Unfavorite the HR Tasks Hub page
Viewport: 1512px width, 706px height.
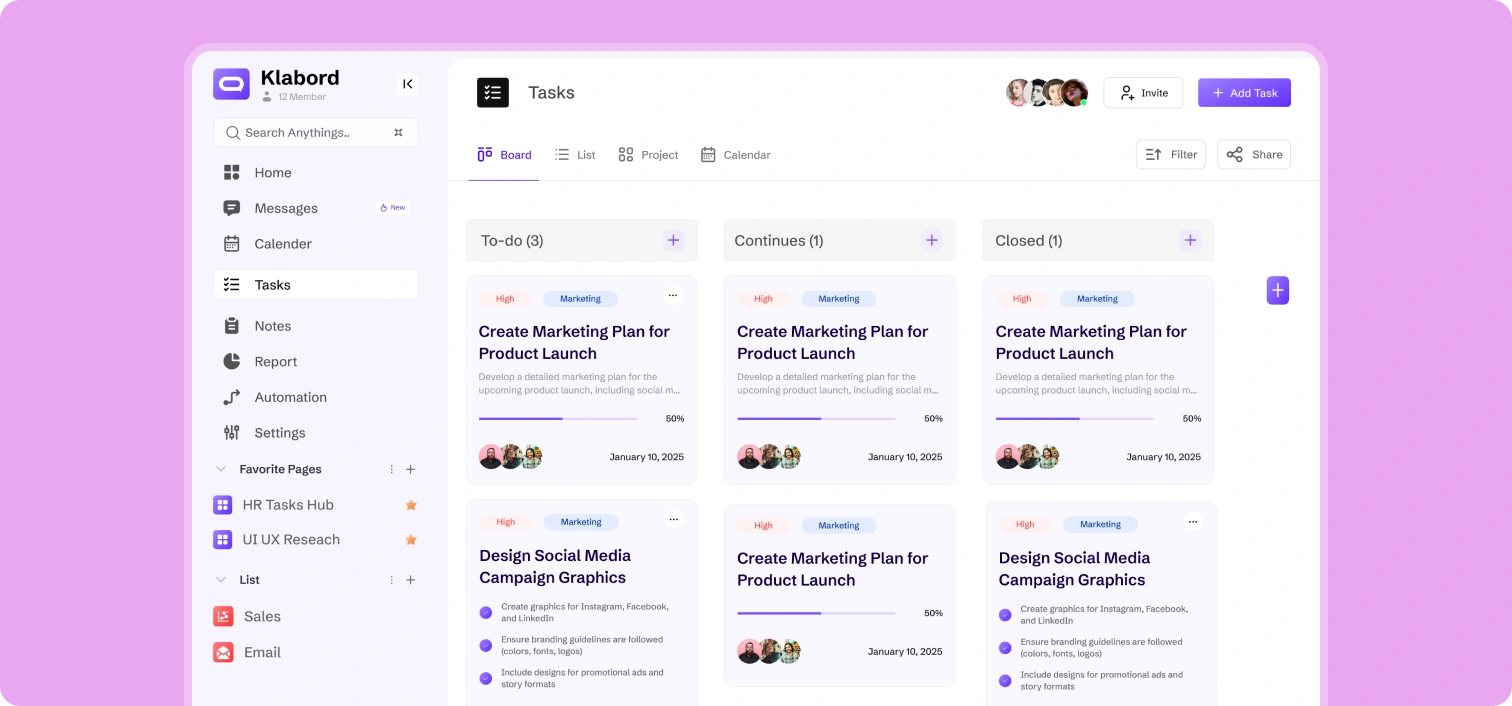click(x=410, y=505)
